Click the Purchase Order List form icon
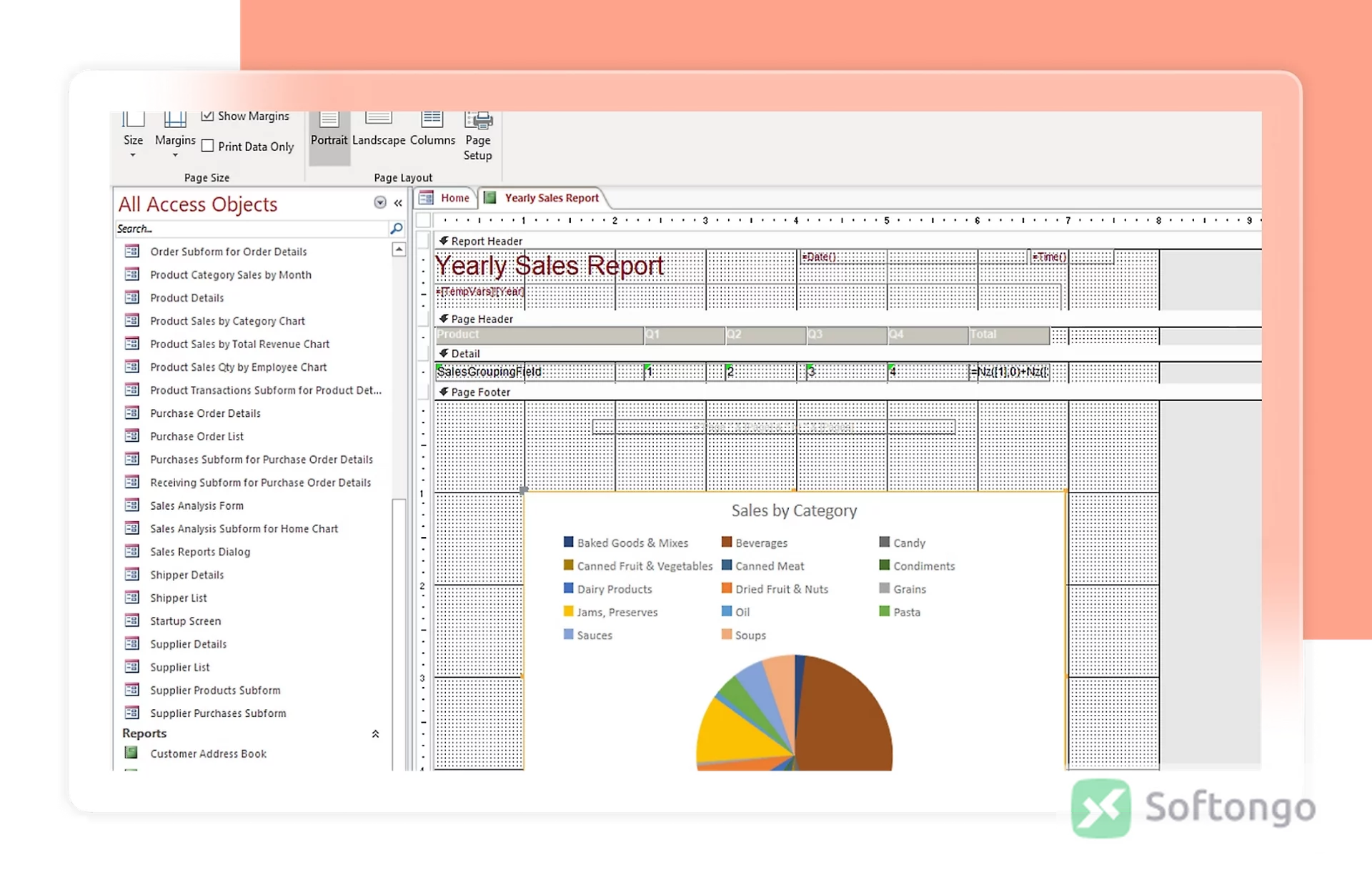This screenshot has height=880, width=1372. point(132,436)
